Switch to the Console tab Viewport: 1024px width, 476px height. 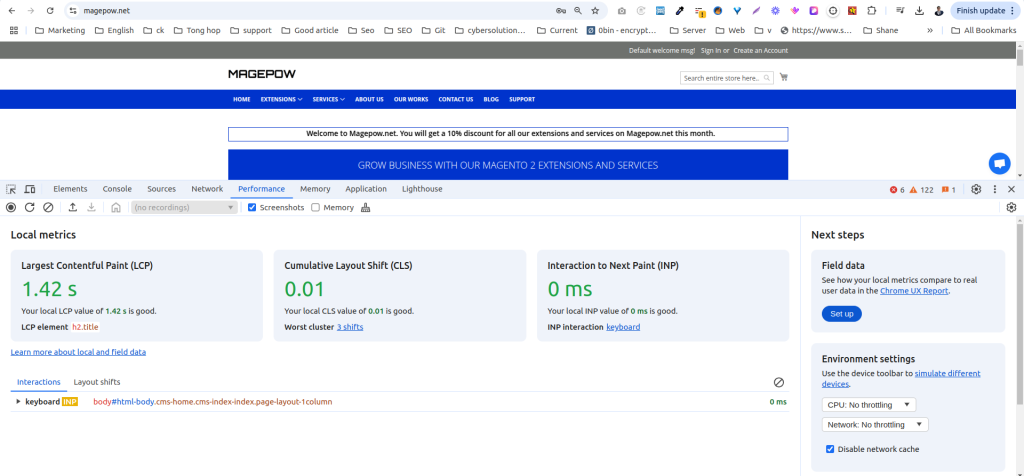coord(117,189)
